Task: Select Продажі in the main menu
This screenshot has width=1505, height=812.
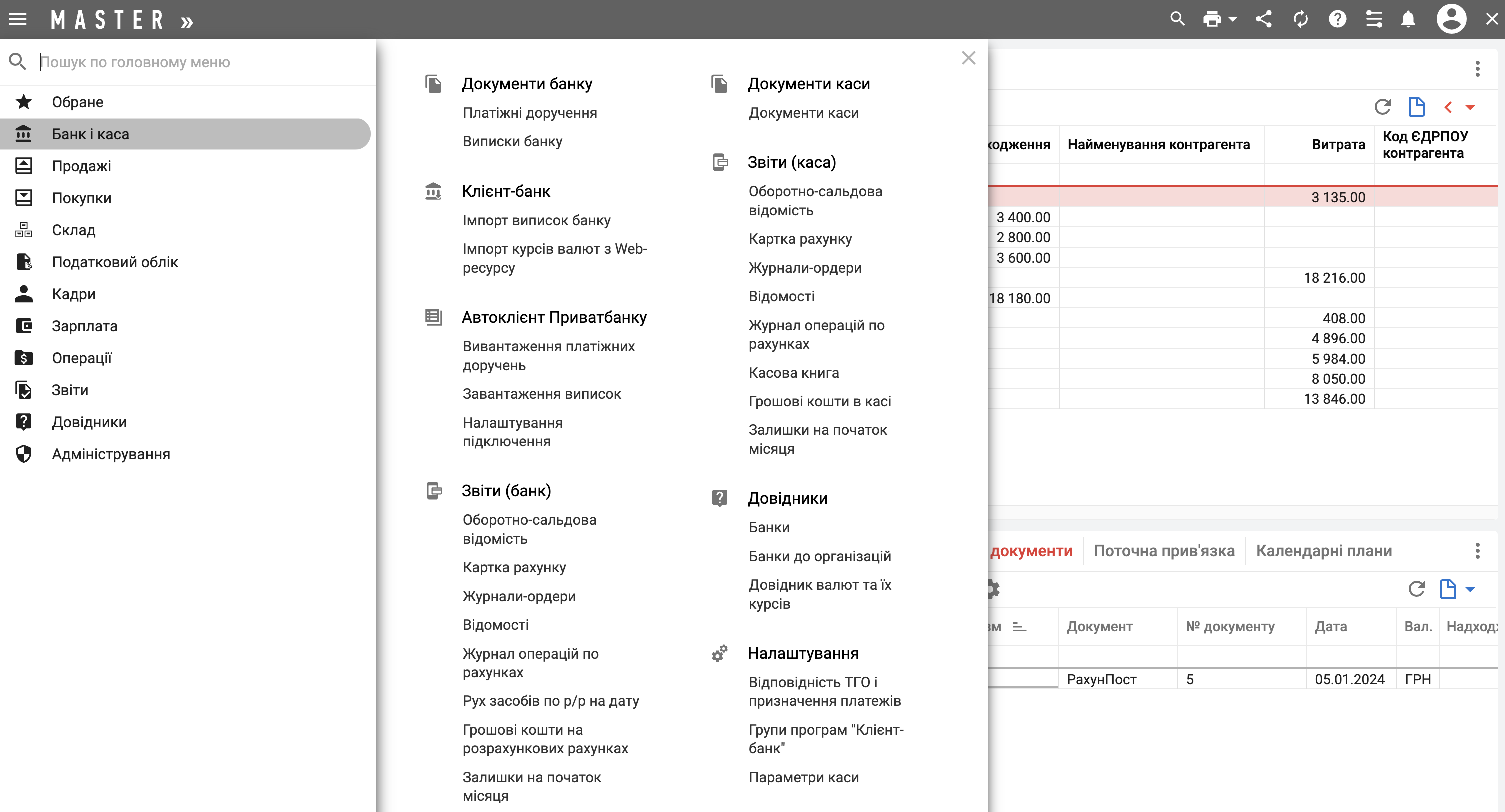Action: [x=82, y=166]
